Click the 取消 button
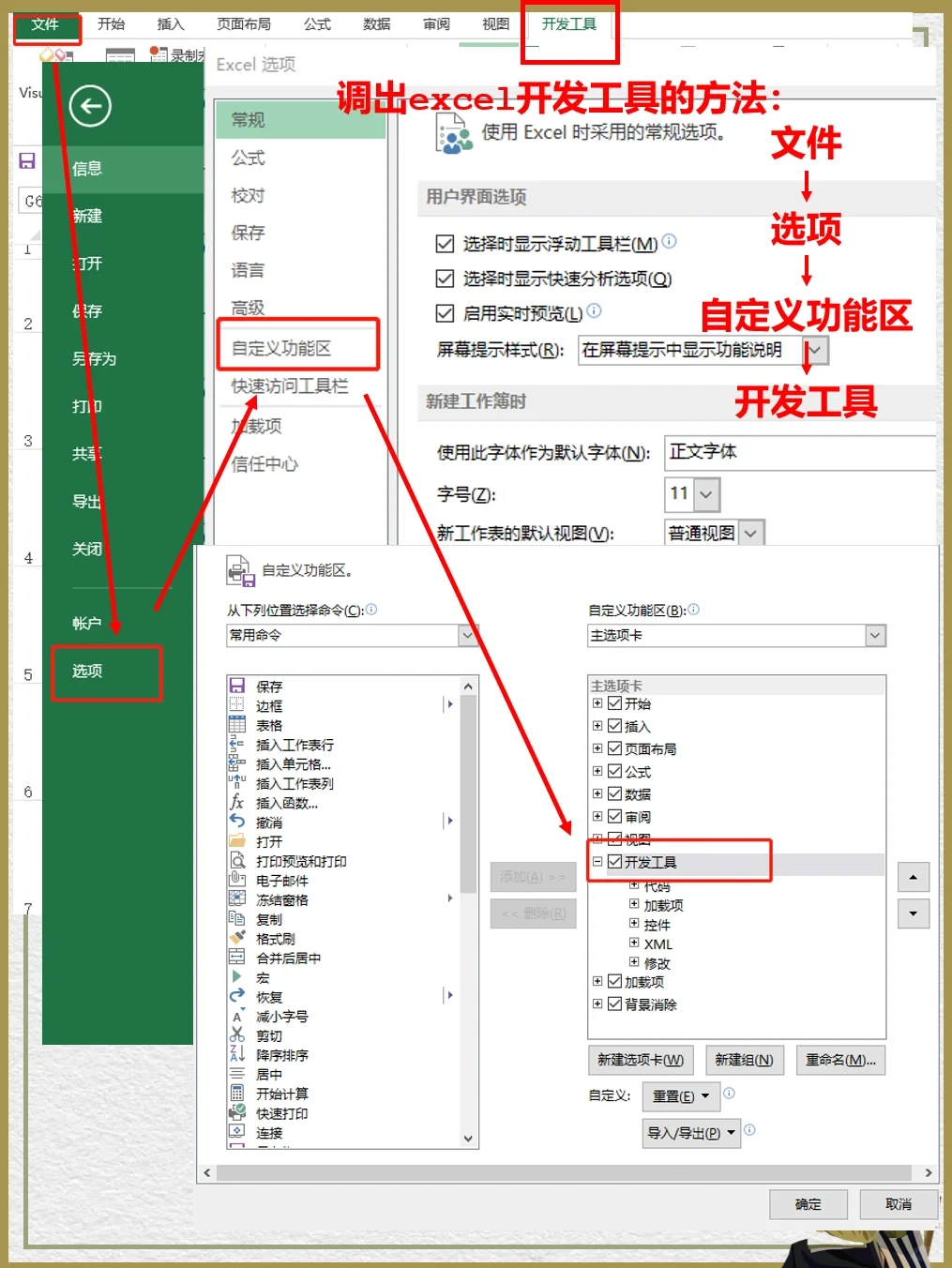 tap(899, 1204)
